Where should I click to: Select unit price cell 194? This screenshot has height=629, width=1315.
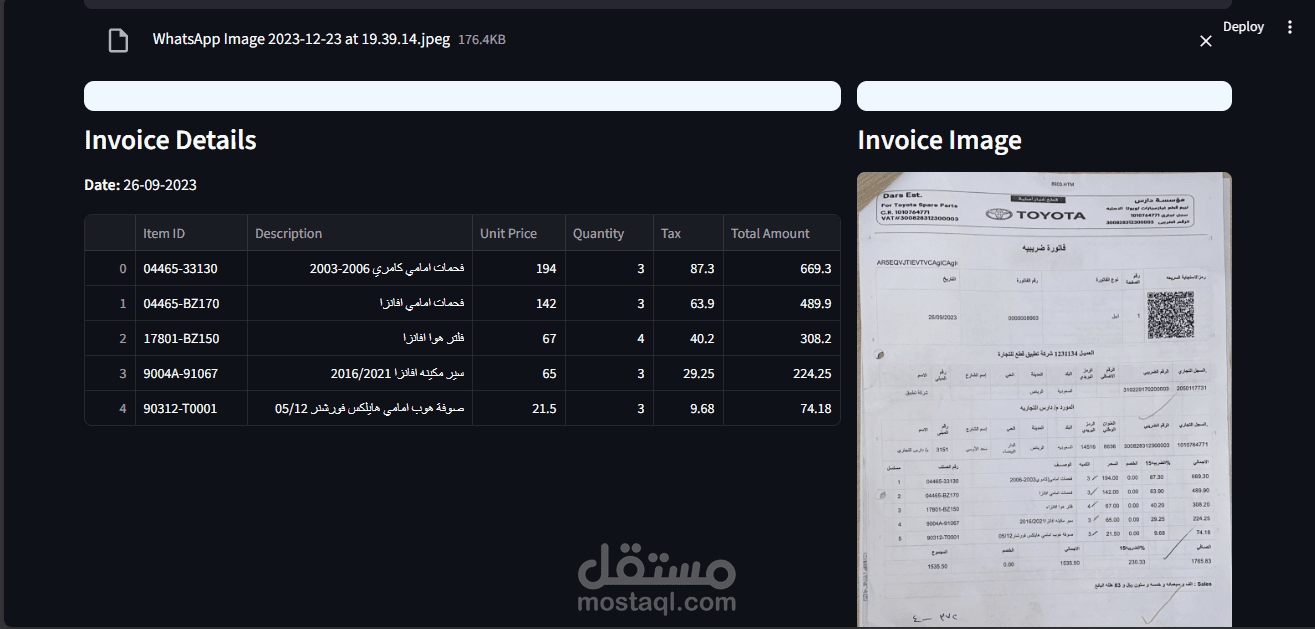click(x=519, y=269)
